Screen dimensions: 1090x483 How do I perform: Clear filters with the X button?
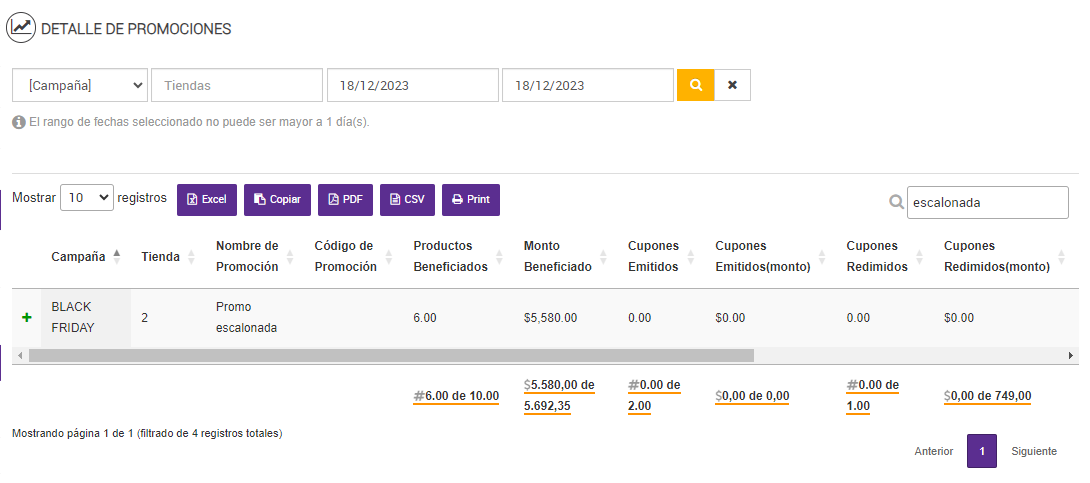[732, 85]
